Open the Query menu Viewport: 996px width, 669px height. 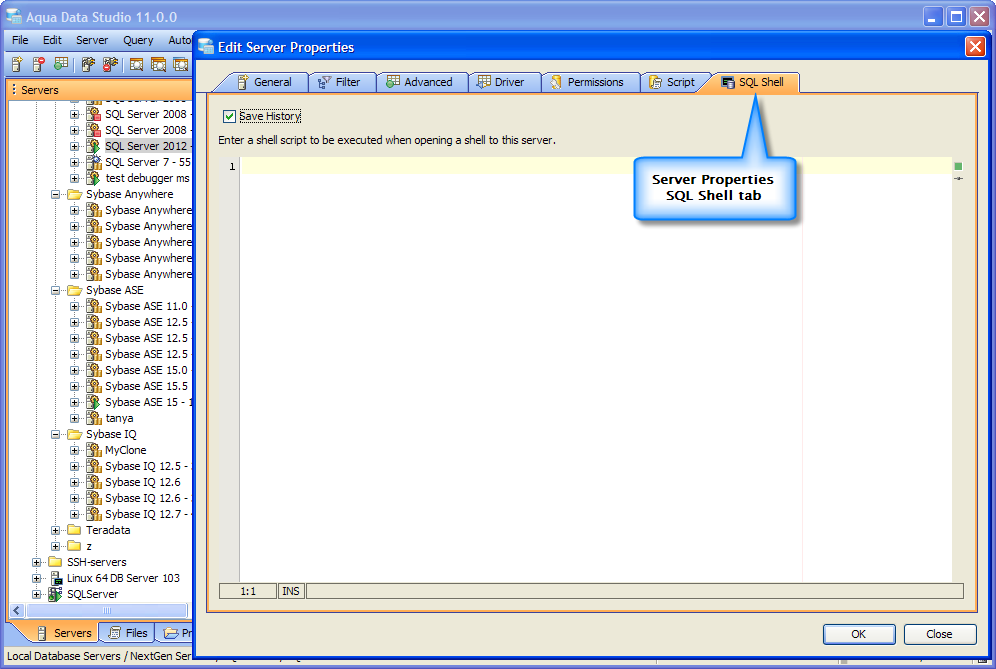[x=138, y=40]
